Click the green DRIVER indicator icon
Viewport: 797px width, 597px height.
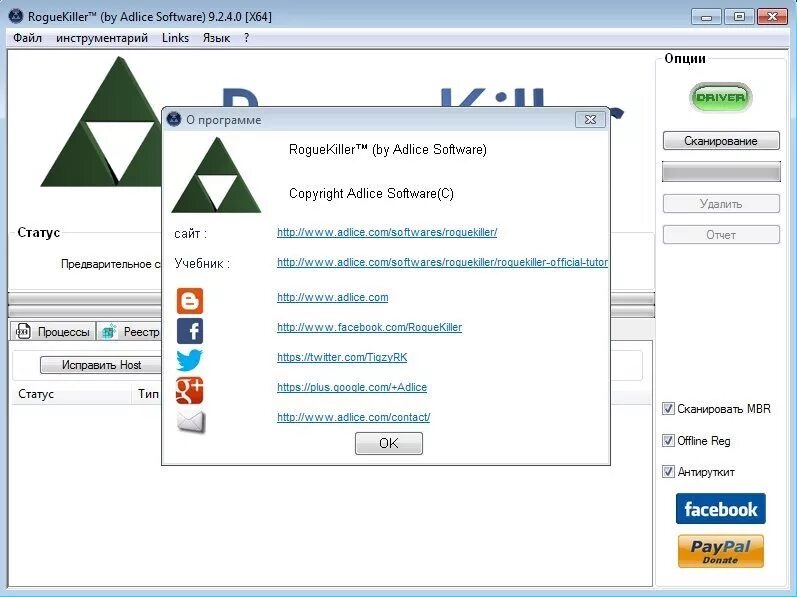pos(720,97)
